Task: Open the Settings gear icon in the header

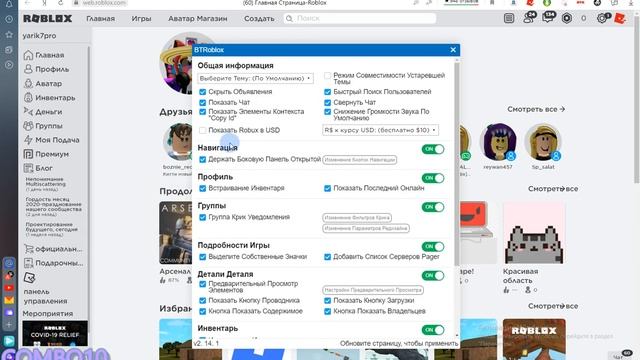Action: click(602, 18)
